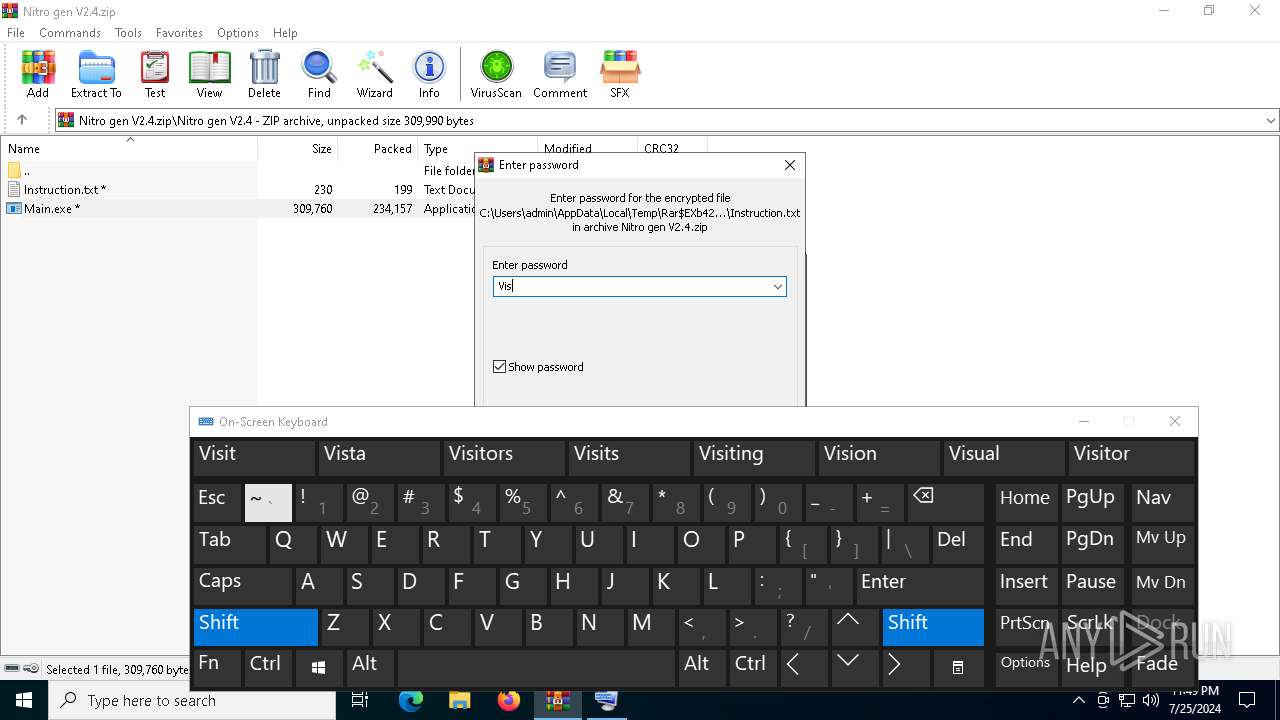Sort by Size column header
Viewport: 1280px width, 720px height.
298,148
